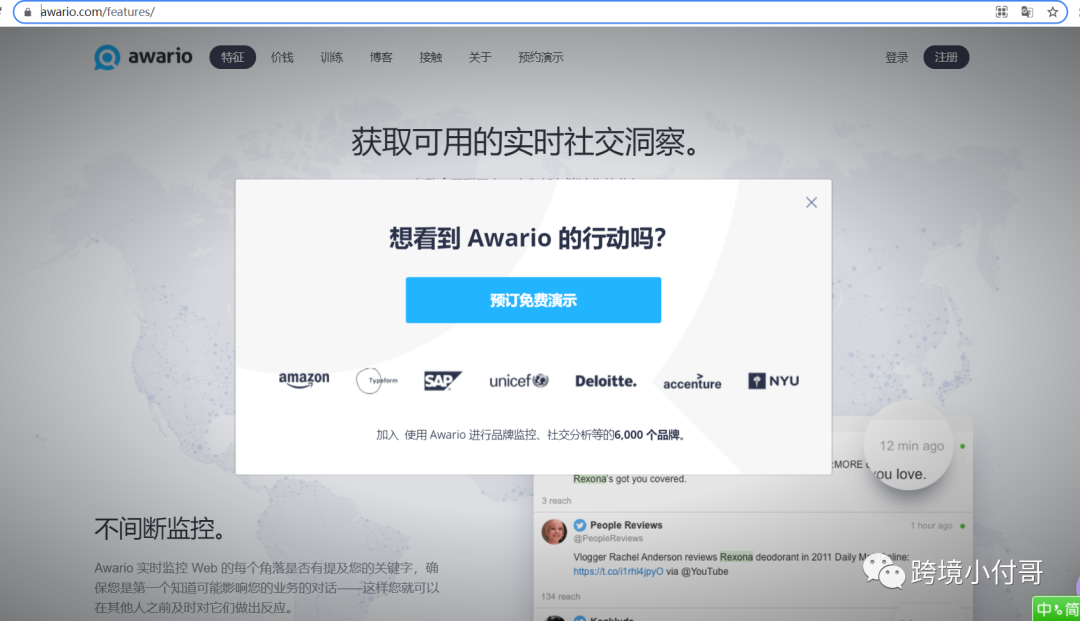1080x621 pixels.
Task: Click the Amazon logo in the popup
Action: [x=304, y=380]
